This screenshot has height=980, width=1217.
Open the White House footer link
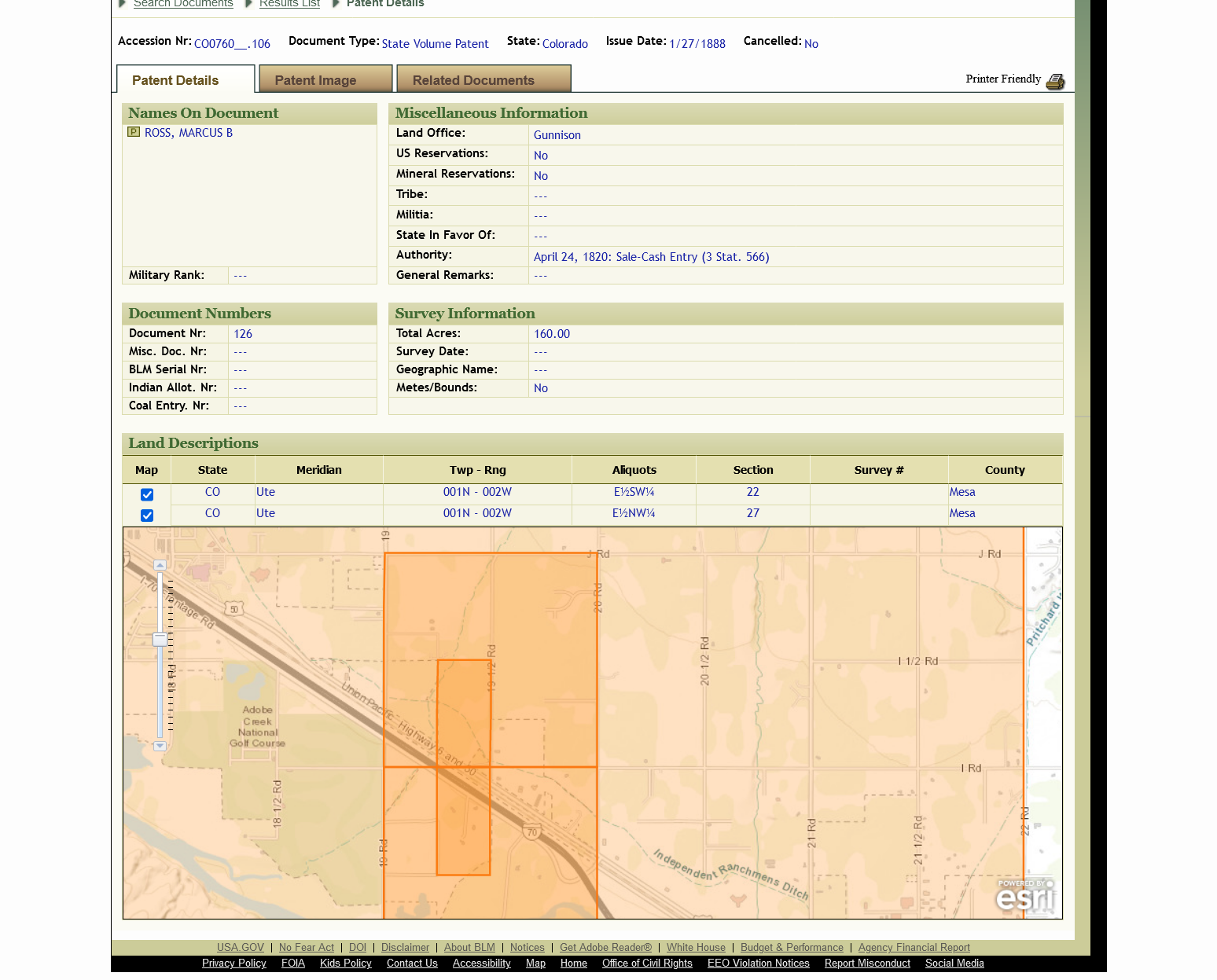point(696,947)
